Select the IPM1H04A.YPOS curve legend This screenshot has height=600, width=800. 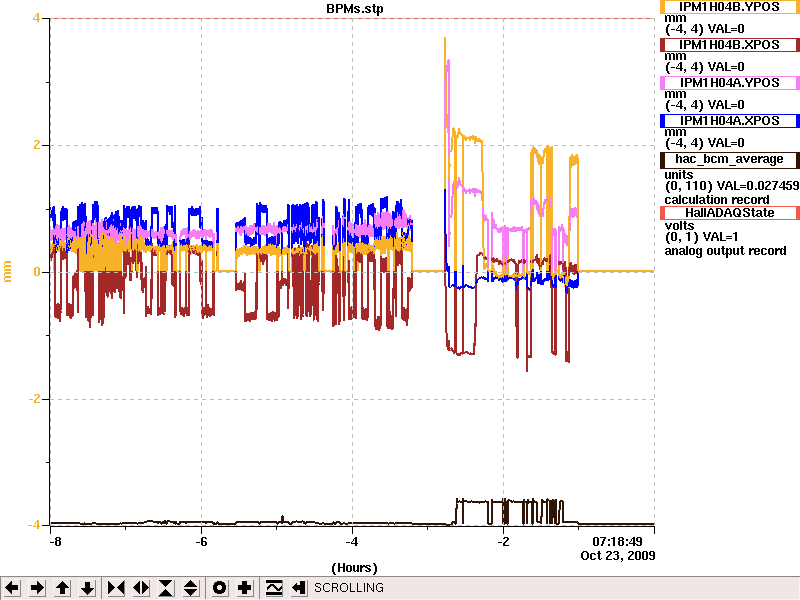[730, 83]
